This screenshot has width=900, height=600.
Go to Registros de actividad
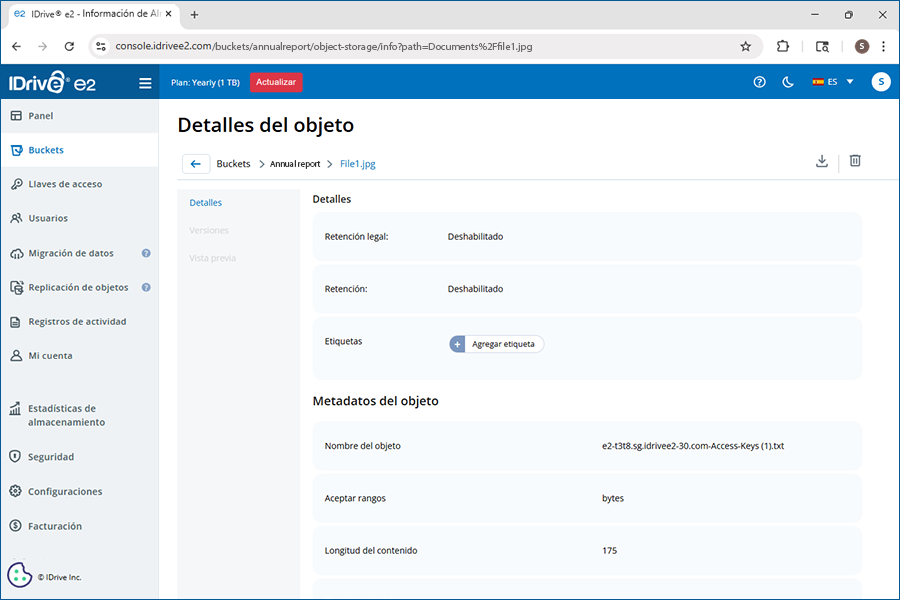pyautogui.click(x=77, y=322)
